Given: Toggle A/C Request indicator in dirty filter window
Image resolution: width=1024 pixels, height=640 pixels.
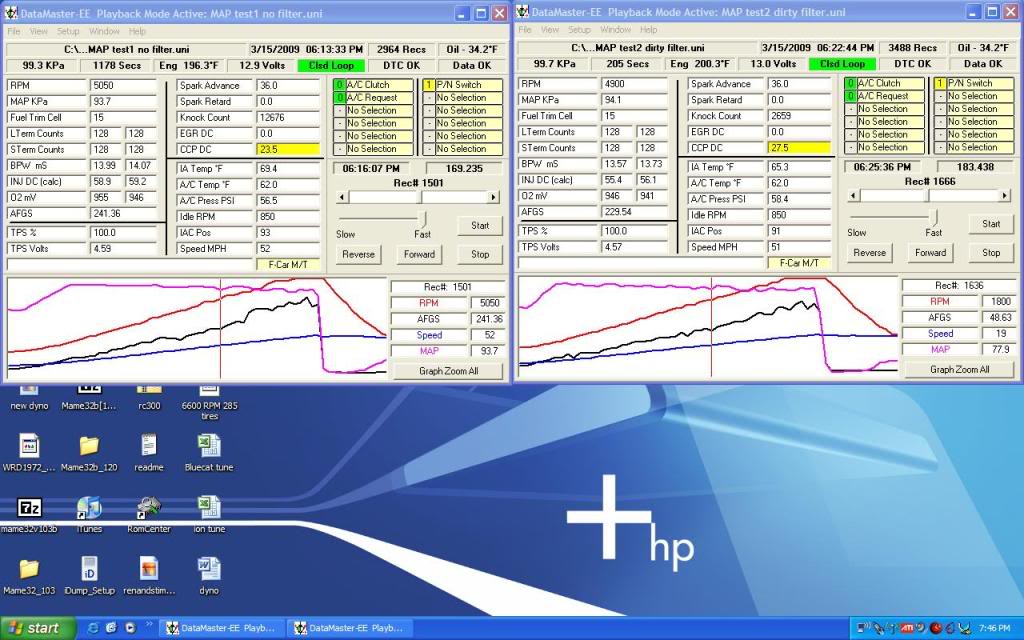Looking at the screenshot, I should point(850,96).
